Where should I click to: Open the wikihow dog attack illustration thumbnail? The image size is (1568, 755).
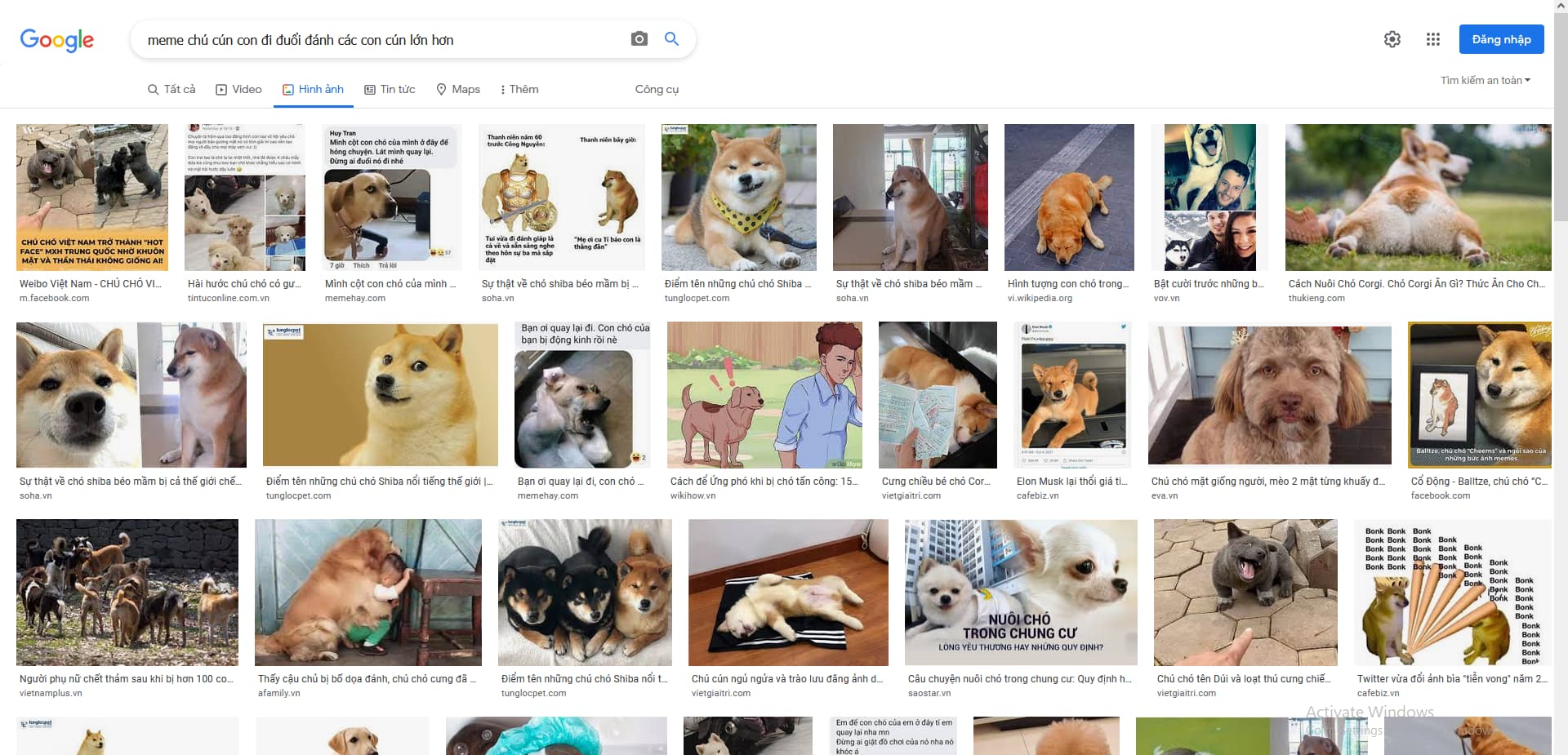(x=764, y=395)
